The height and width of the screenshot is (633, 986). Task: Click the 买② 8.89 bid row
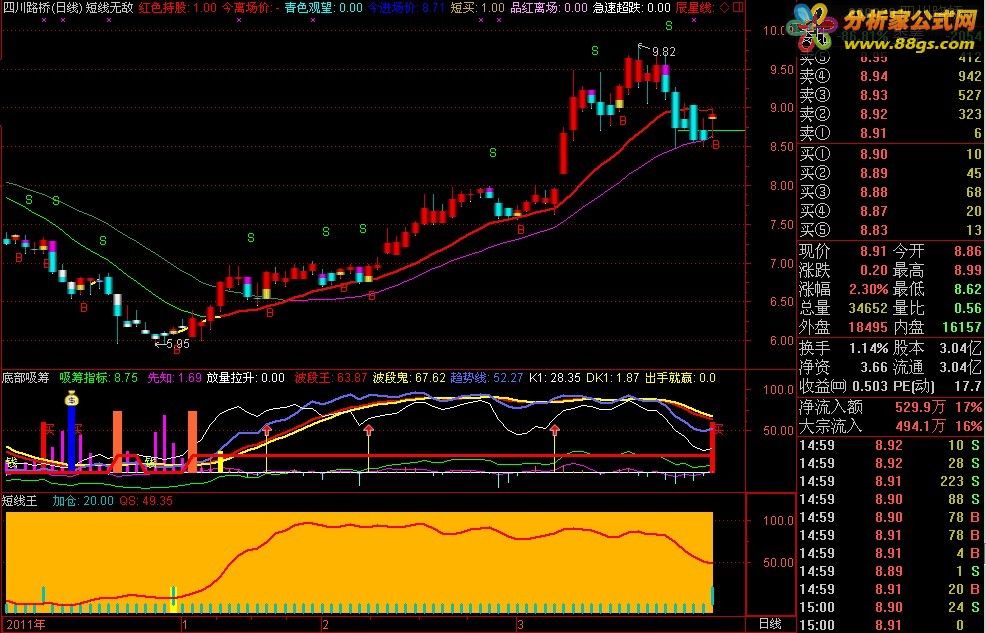[x=890, y=173]
